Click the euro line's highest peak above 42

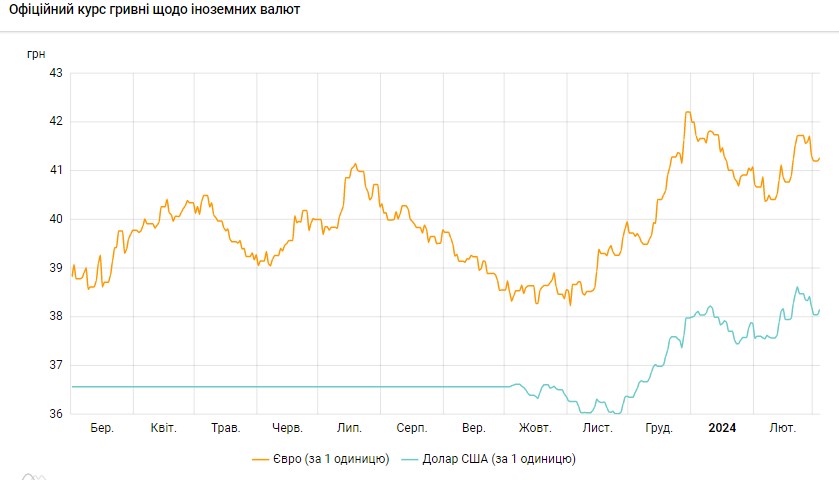click(x=687, y=112)
